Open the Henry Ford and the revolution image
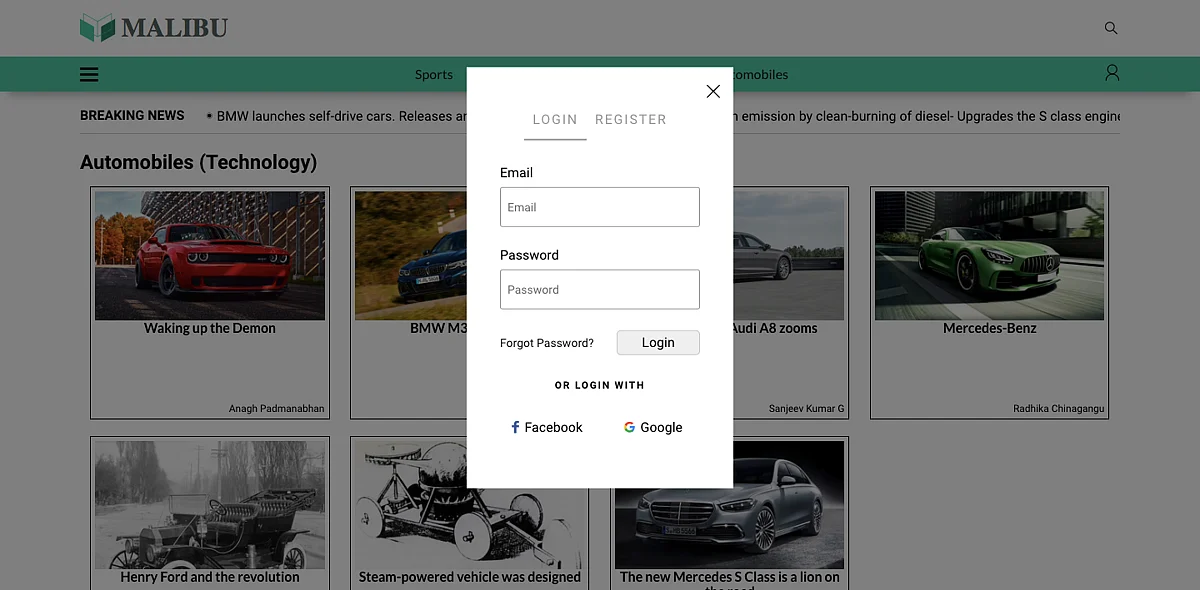Viewport: 1200px width, 590px height. coord(210,505)
